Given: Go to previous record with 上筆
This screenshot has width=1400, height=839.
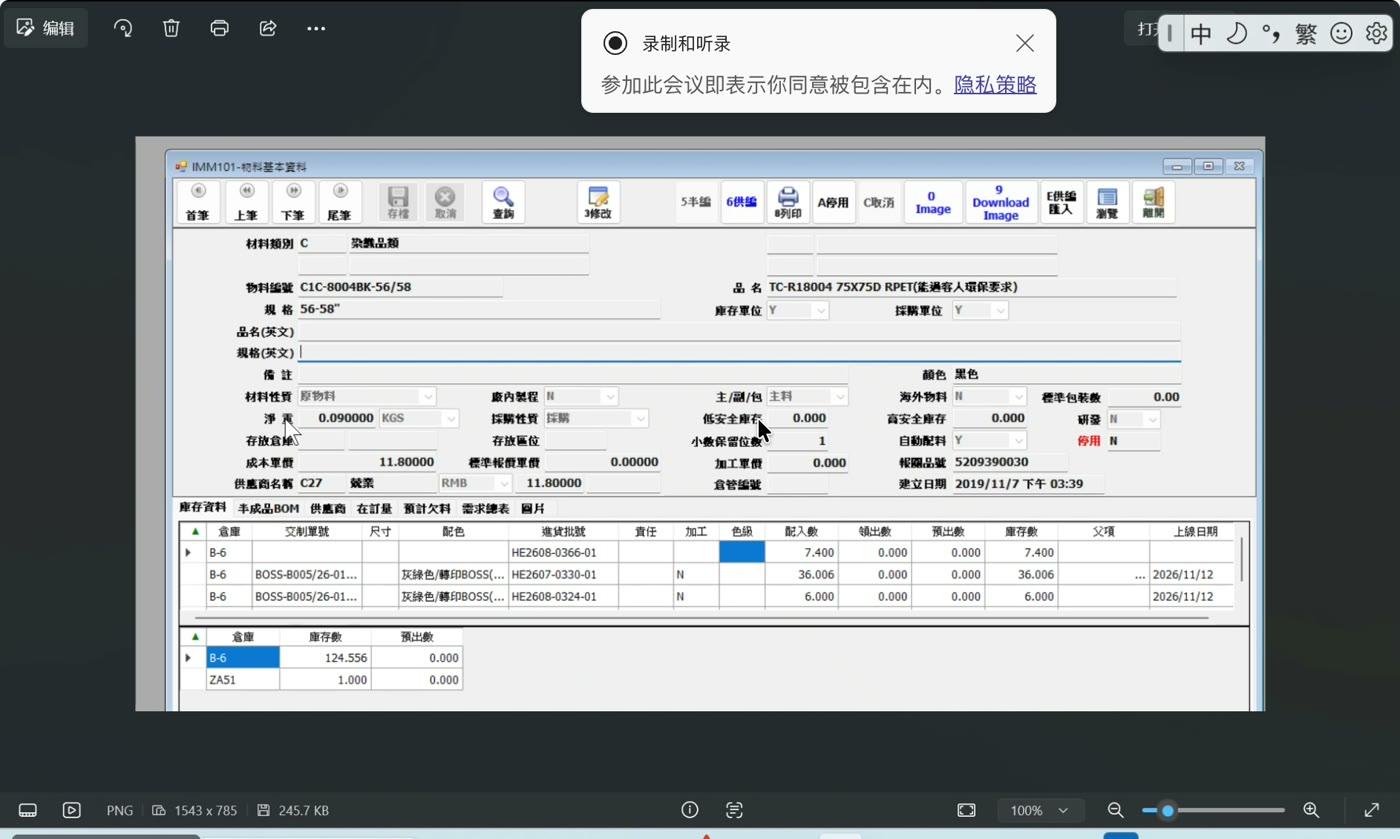Looking at the screenshot, I should click(x=246, y=202).
